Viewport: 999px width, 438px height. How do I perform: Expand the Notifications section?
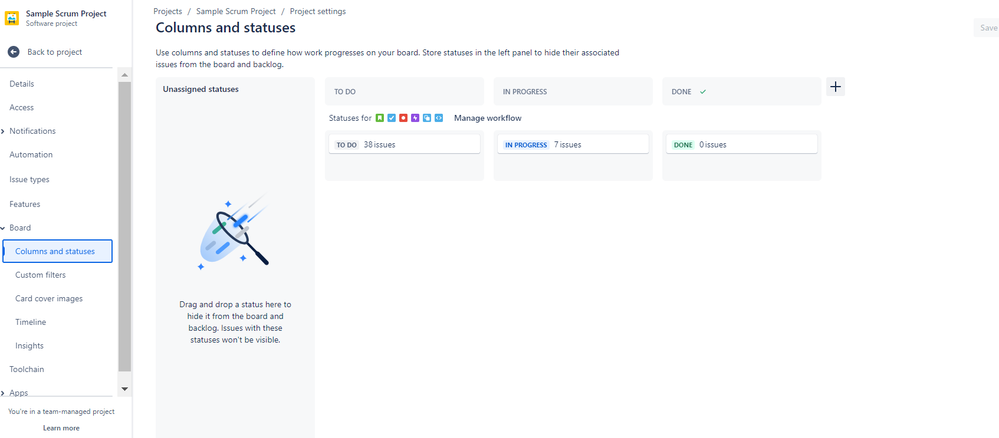tap(3, 131)
